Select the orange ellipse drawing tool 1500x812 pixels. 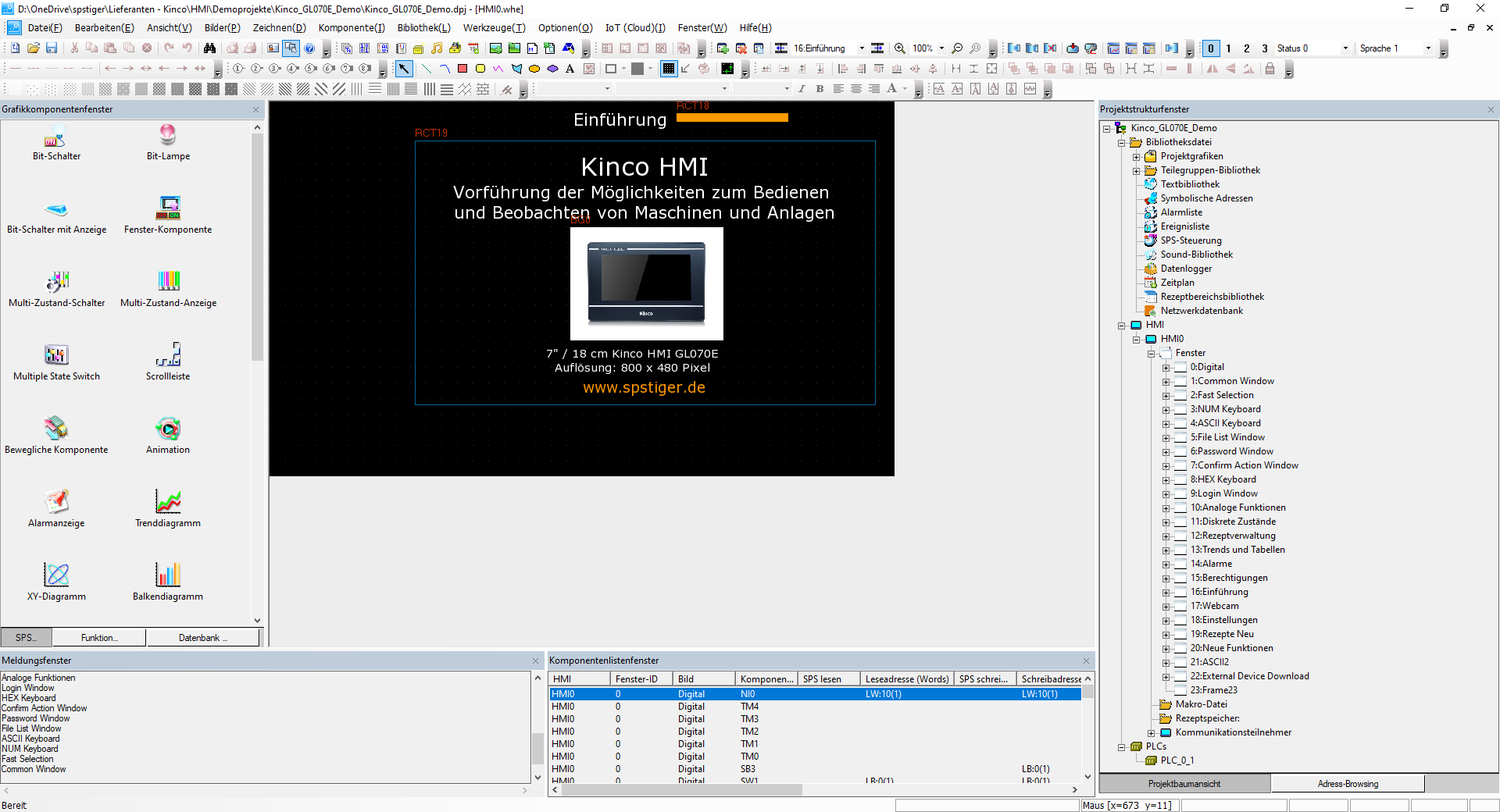pyautogui.click(x=534, y=69)
